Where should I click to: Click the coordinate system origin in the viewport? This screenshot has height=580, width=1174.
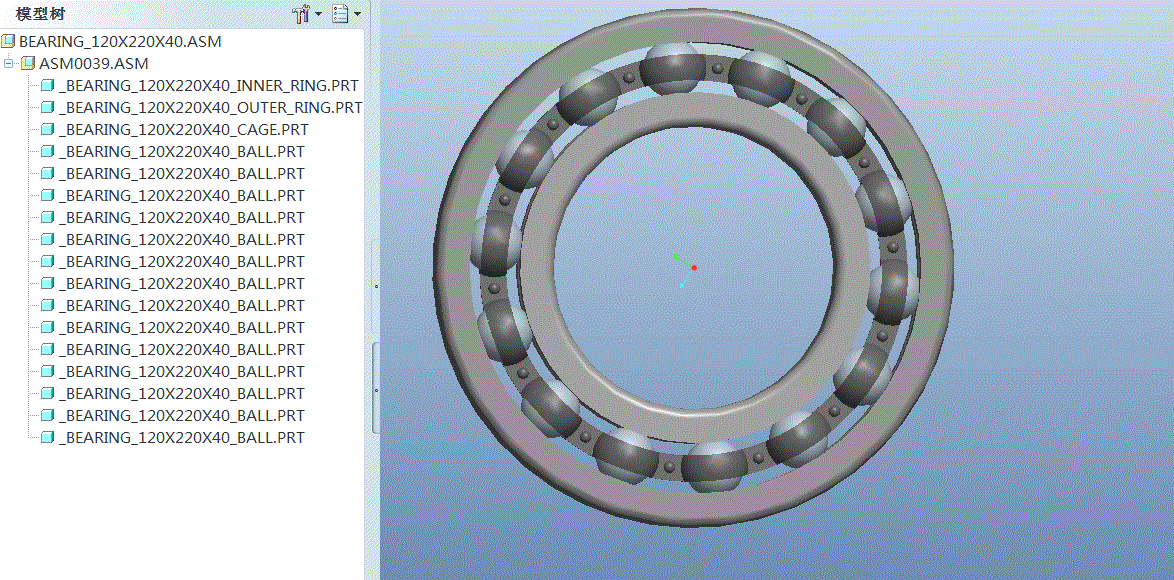(x=694, y=267)
